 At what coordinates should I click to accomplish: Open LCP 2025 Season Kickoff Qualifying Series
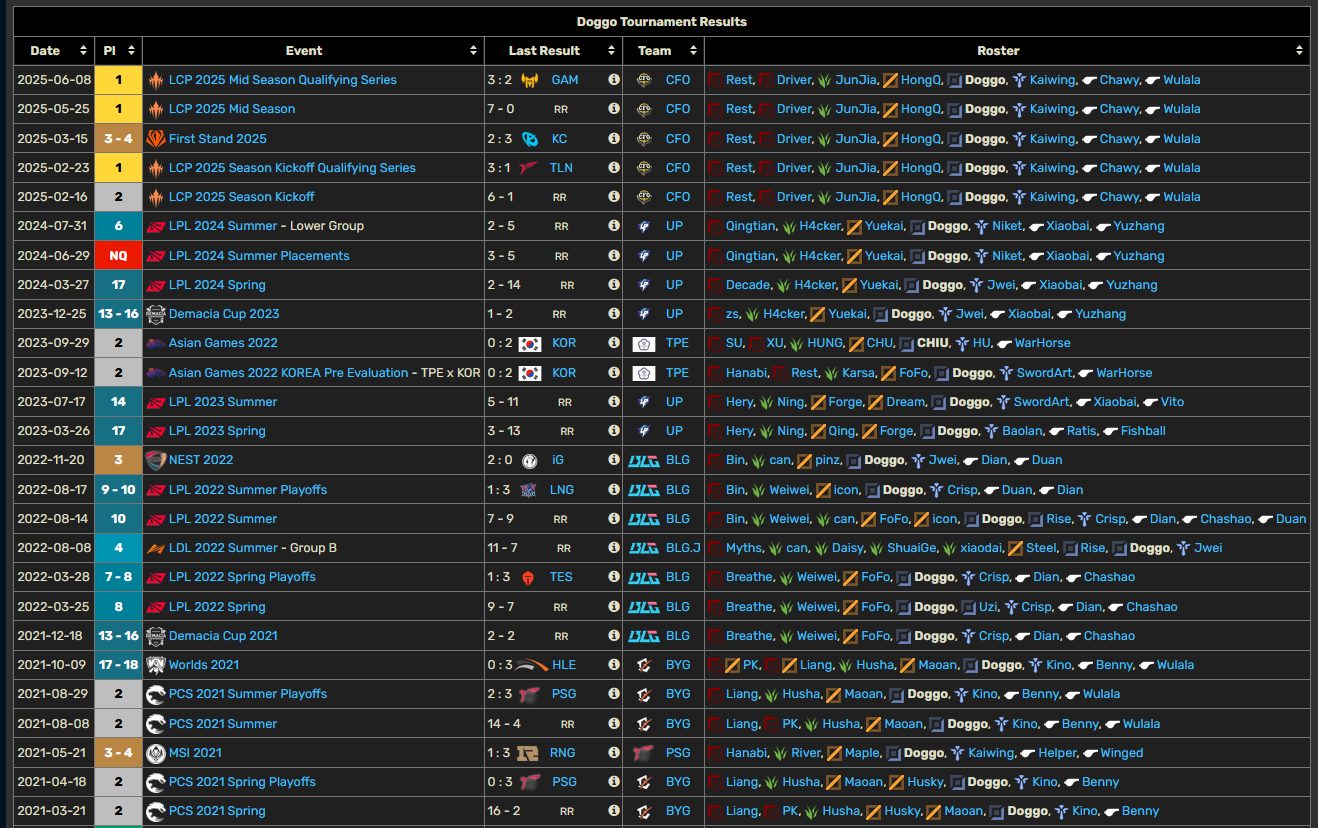pyautogui.click(x=292, y=168)
